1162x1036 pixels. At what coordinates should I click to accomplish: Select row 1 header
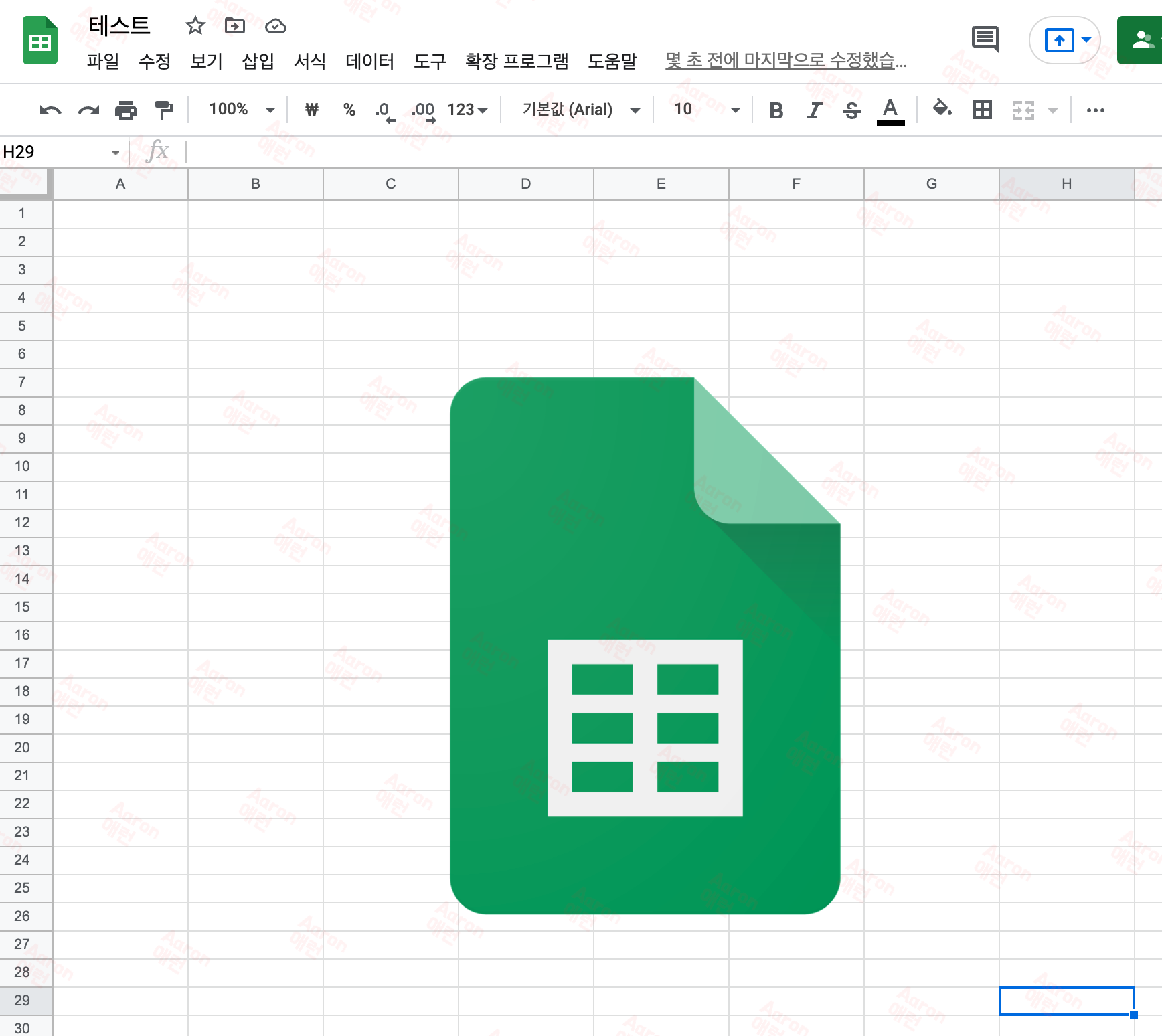(26, 213)
